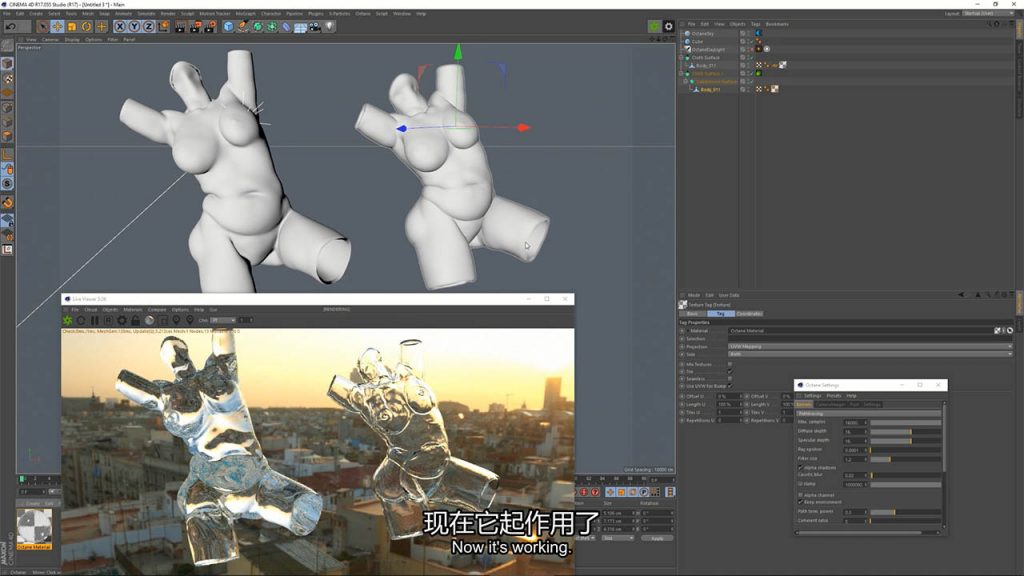Open the Side 'Both' dropdown

(x=870, y=354)
